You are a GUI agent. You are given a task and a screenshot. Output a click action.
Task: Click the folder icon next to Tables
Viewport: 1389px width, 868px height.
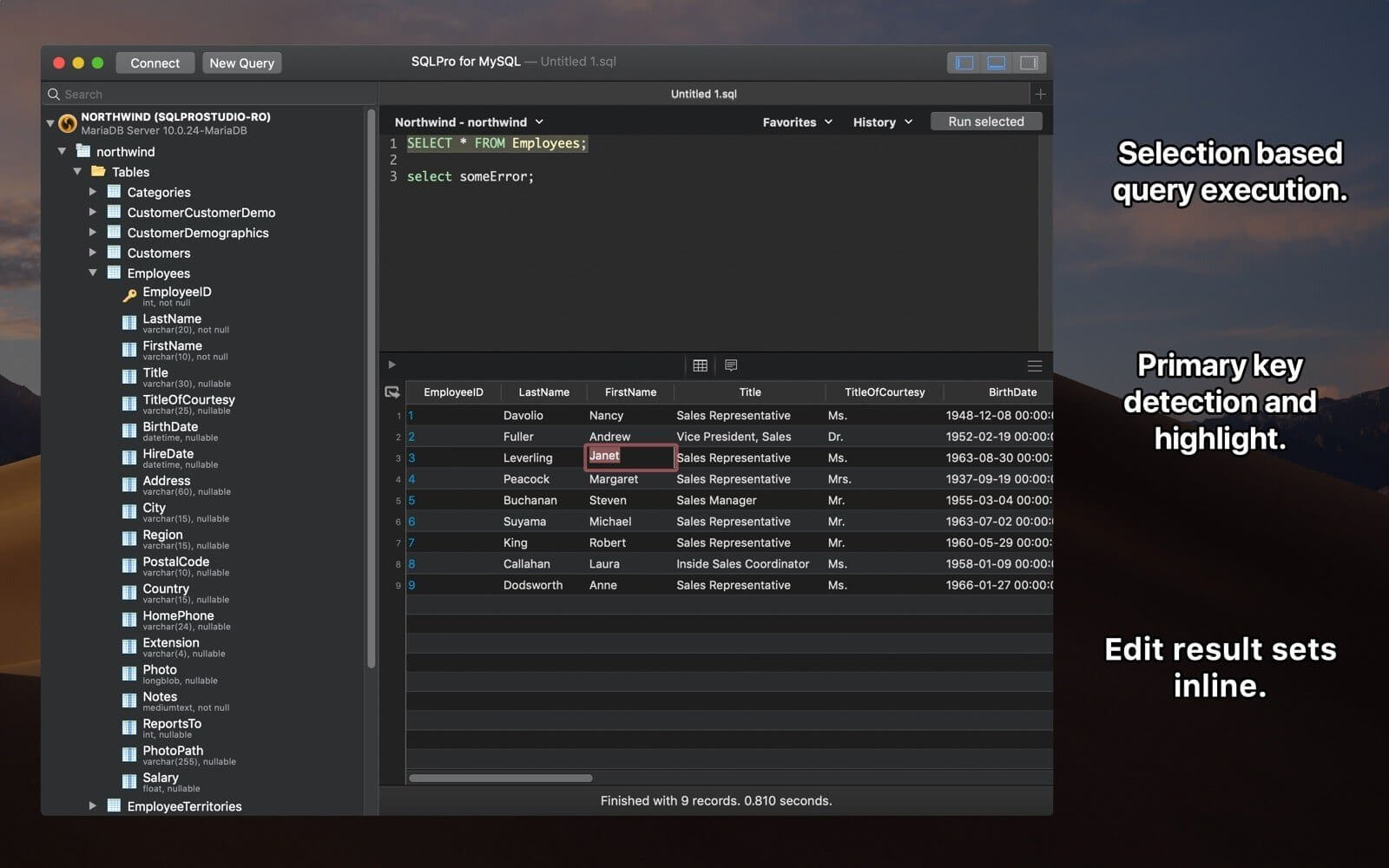pos(101,172)
